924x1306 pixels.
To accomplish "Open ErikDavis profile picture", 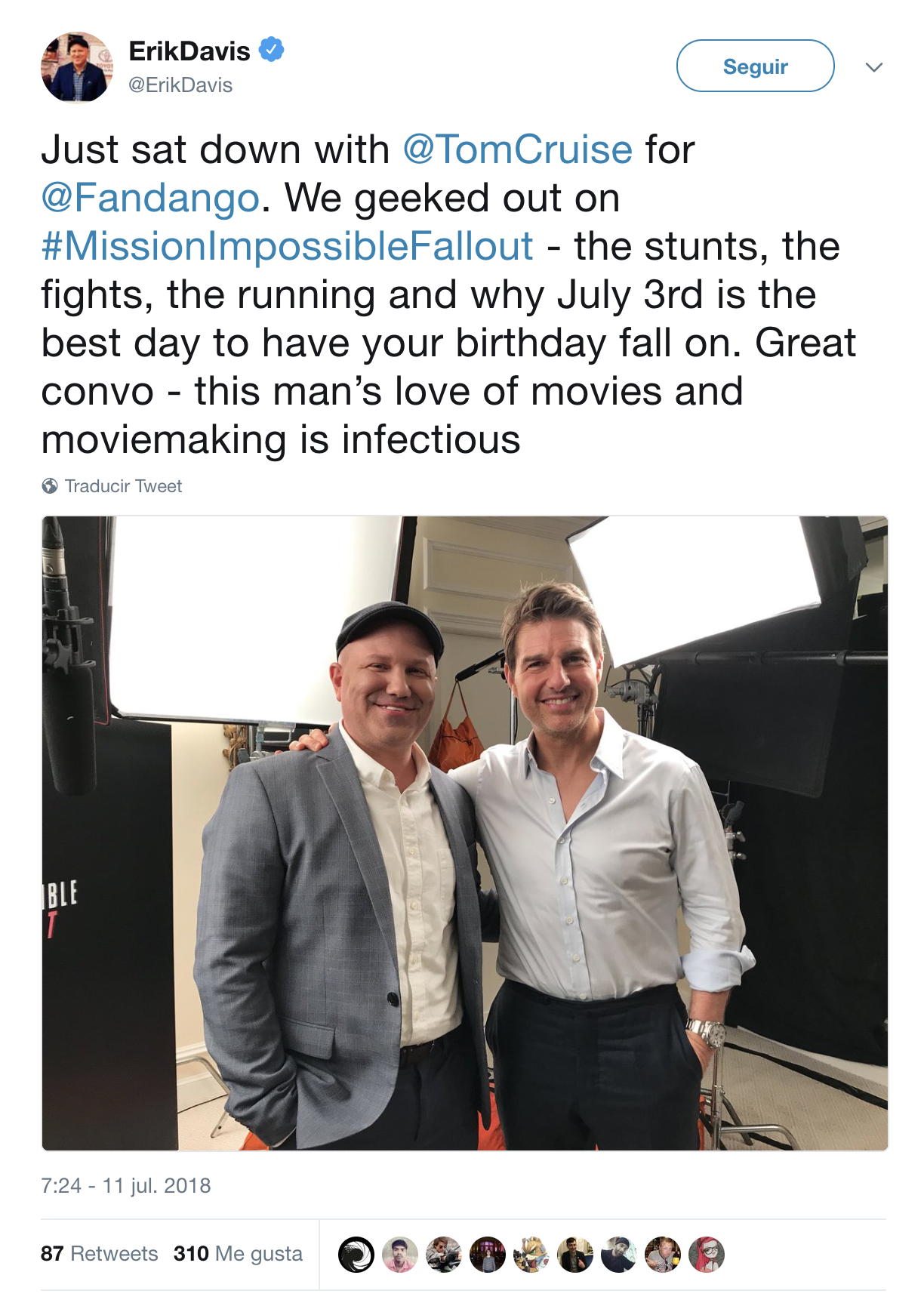I will (x=76, y=67).
